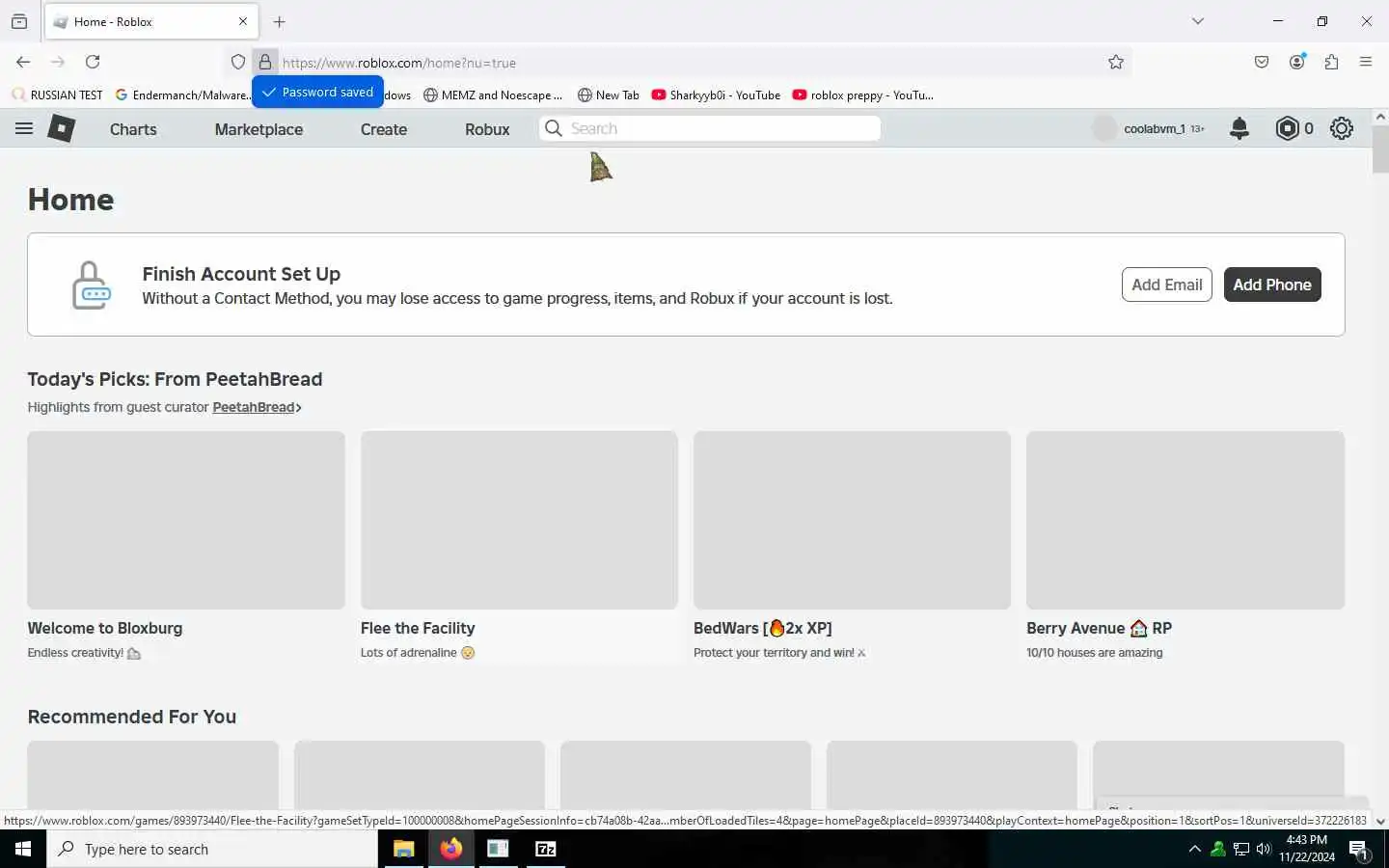1389x868 pixels.
Task: Open the Firefox application menu
Action: coord(1366,62)
